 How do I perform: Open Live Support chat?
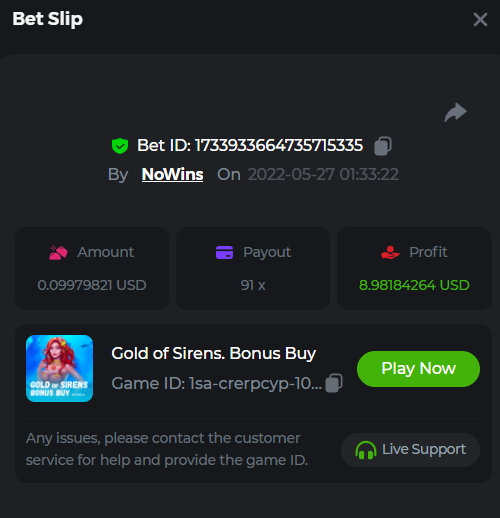[410, 450]
